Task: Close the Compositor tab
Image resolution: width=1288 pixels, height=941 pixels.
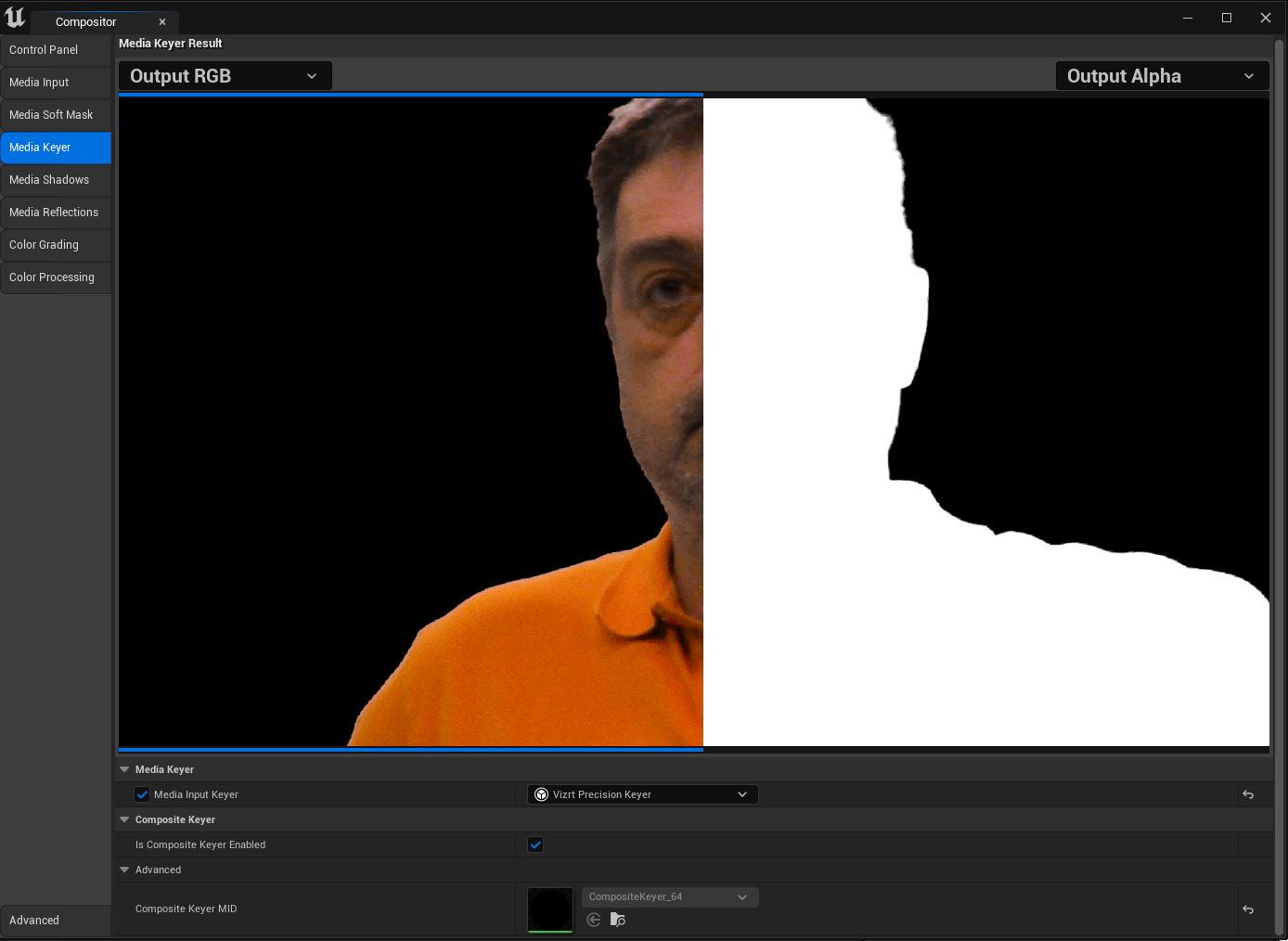Action: coord(162,21)
